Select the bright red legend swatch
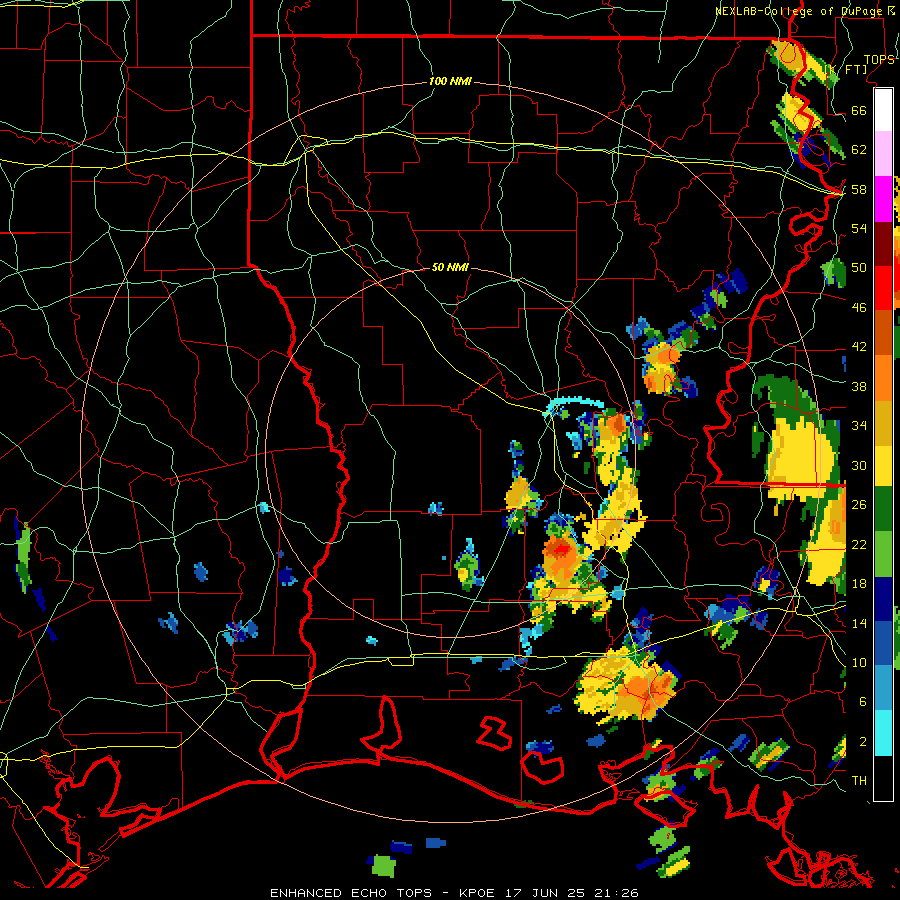 pyautogui.click(x=883, y=288)
